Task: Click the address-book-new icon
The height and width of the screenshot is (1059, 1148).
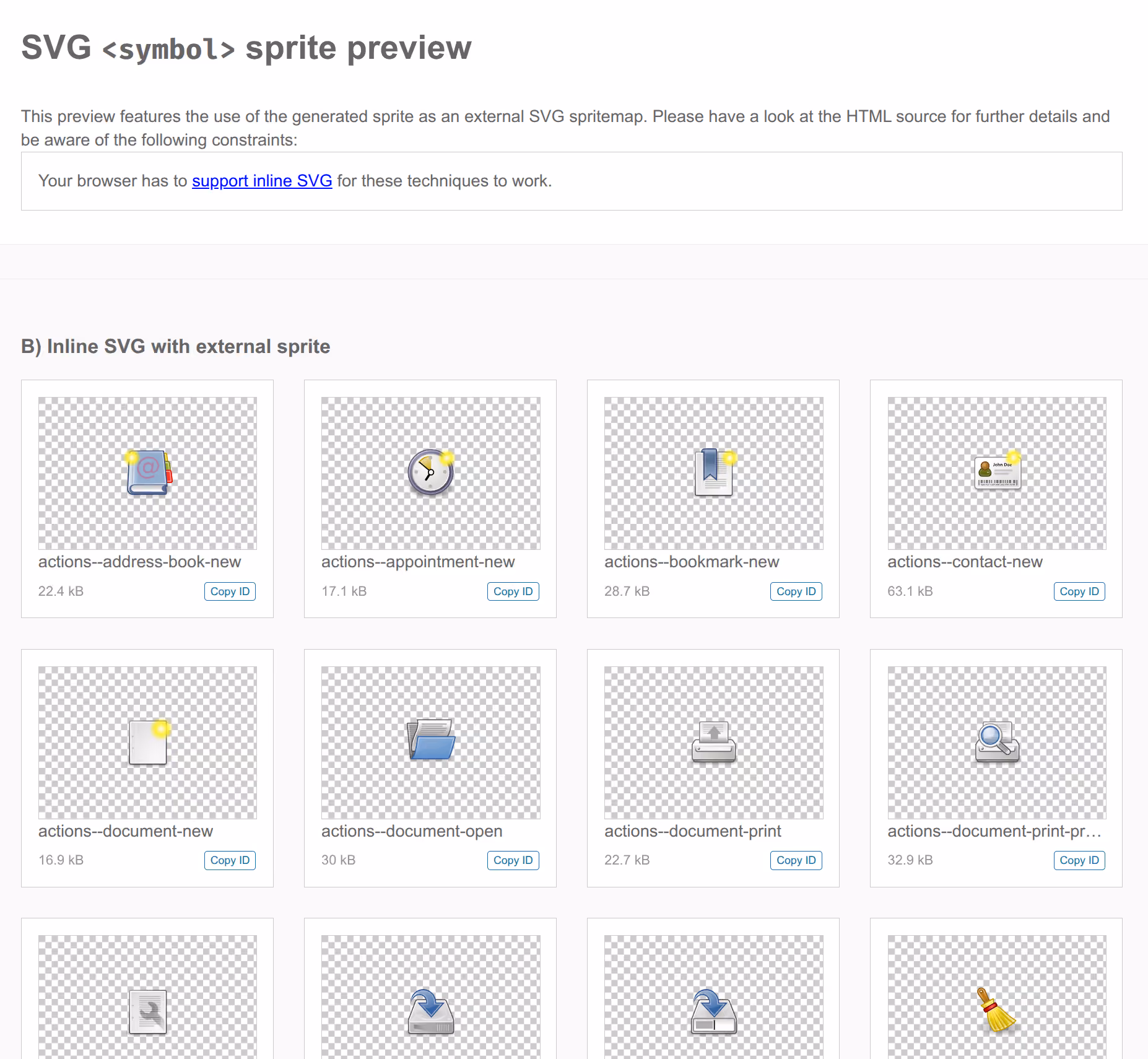Action: [x=149, y=473]
